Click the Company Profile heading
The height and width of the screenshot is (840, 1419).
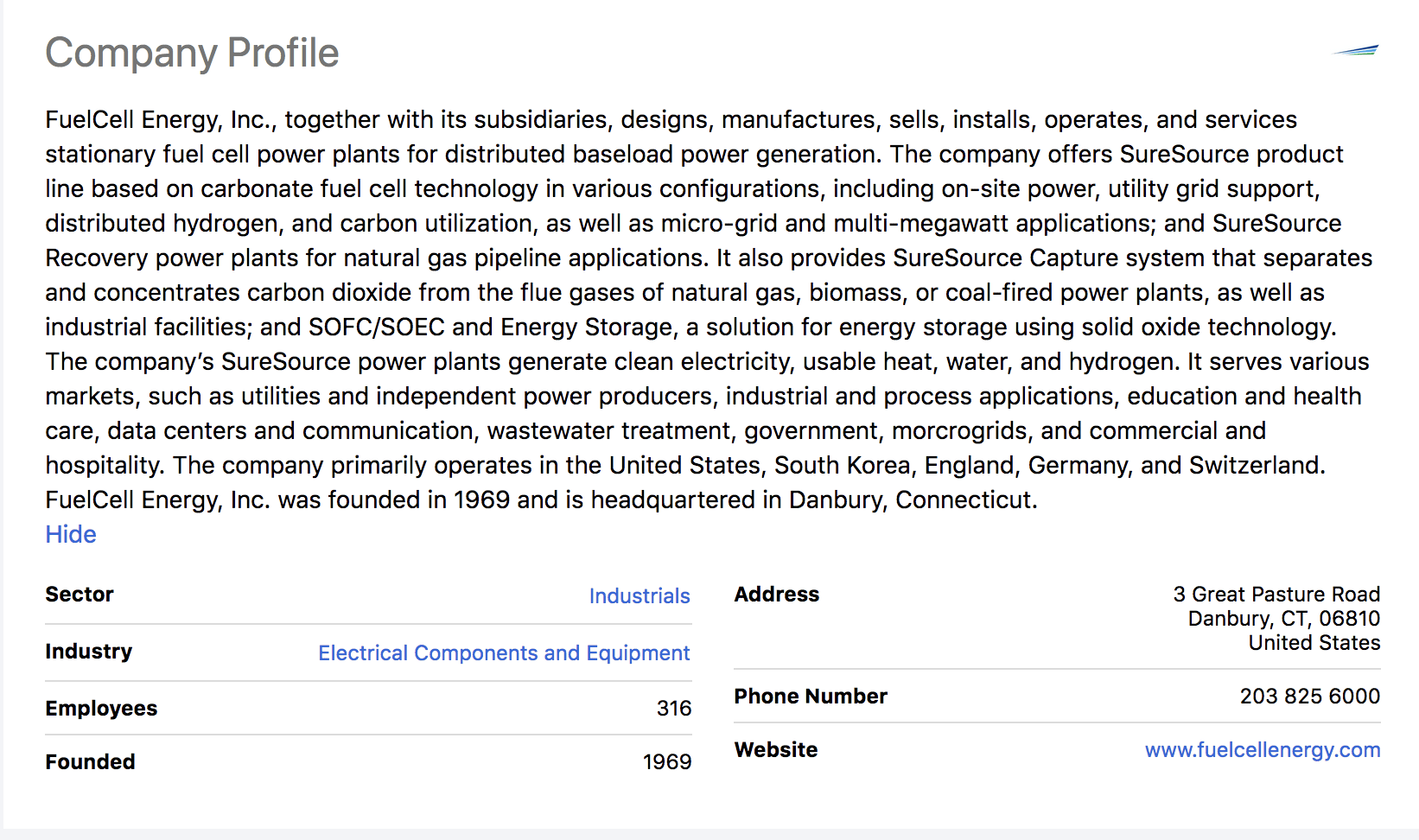point(192,53)
